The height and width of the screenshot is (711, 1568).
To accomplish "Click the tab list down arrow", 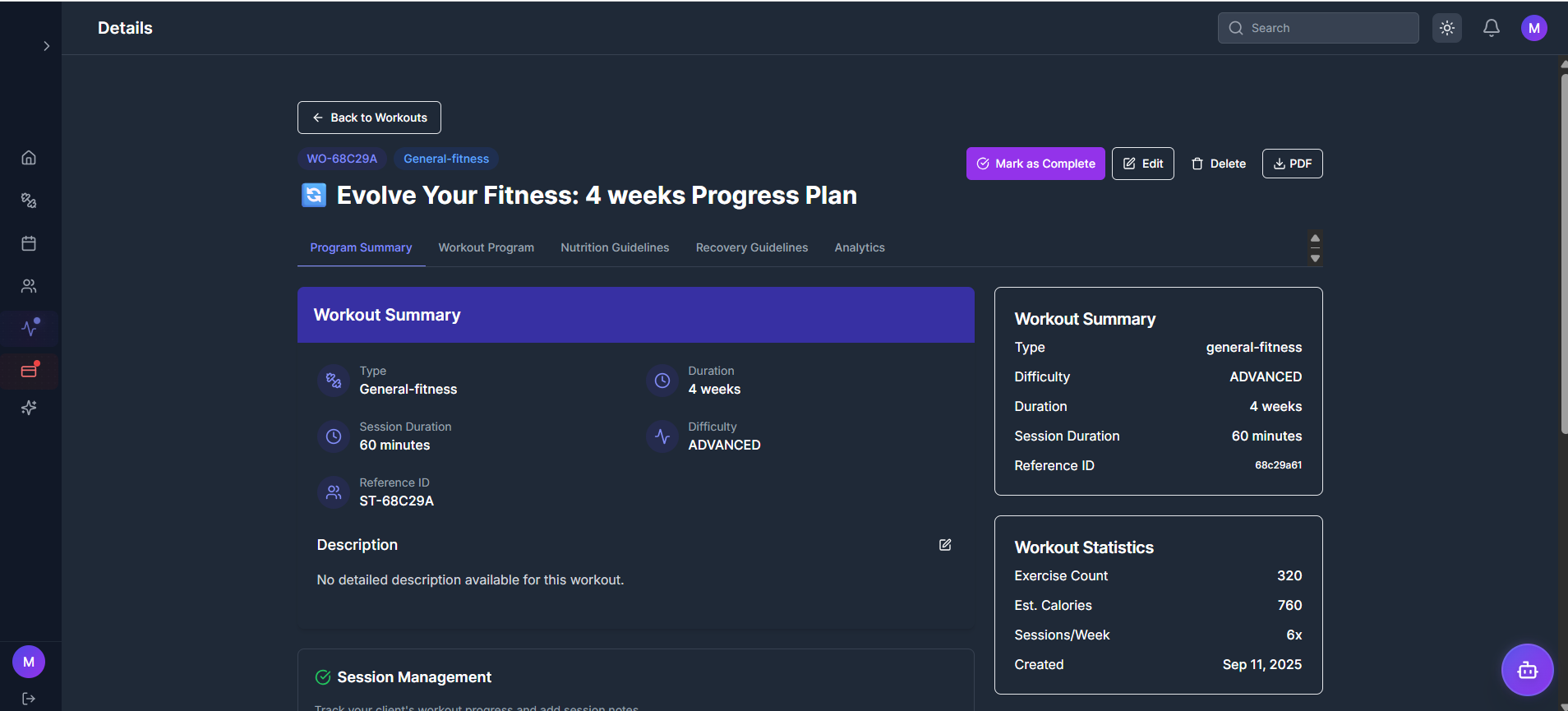I will (1315, 259).
